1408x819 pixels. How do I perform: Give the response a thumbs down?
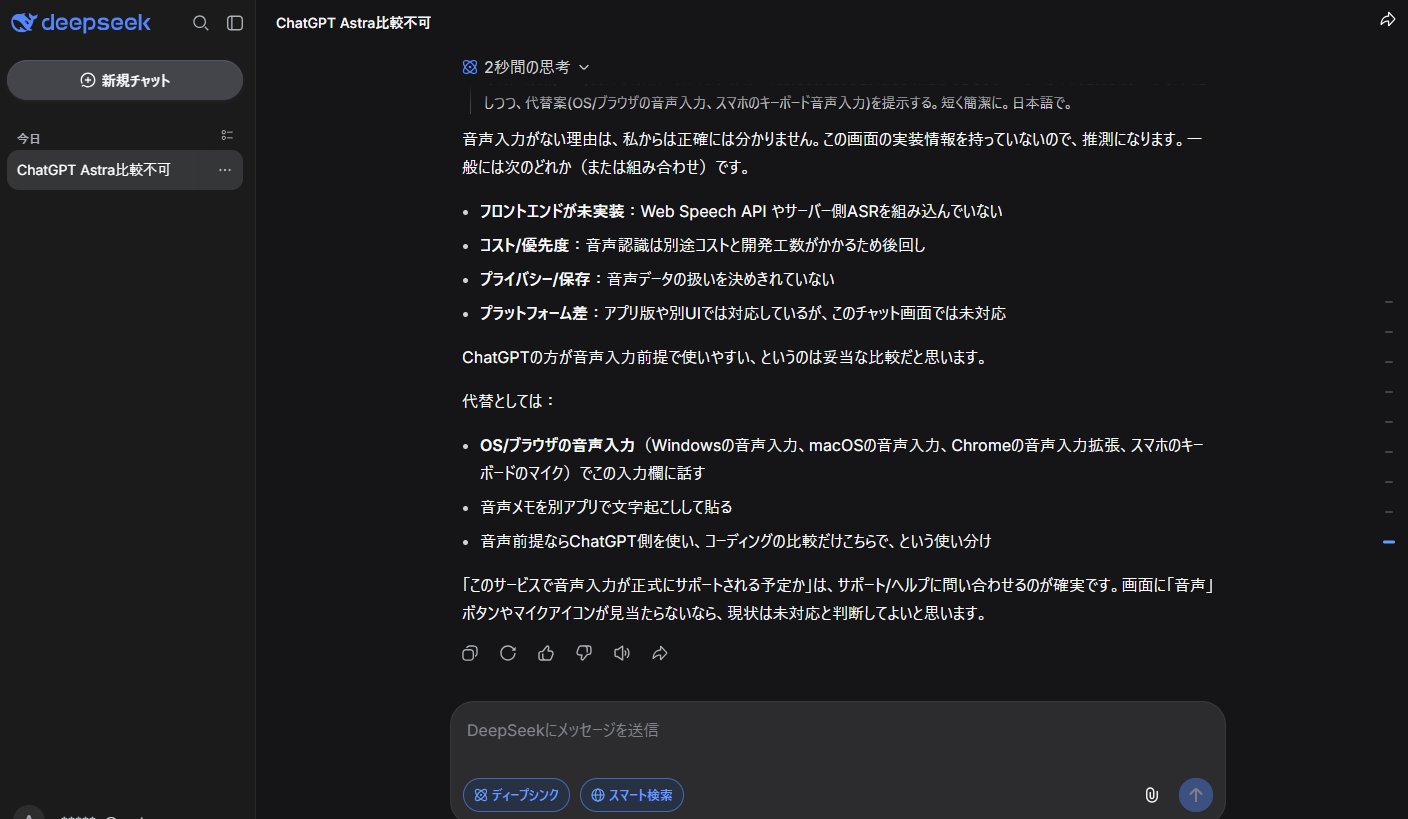(584, 653)
